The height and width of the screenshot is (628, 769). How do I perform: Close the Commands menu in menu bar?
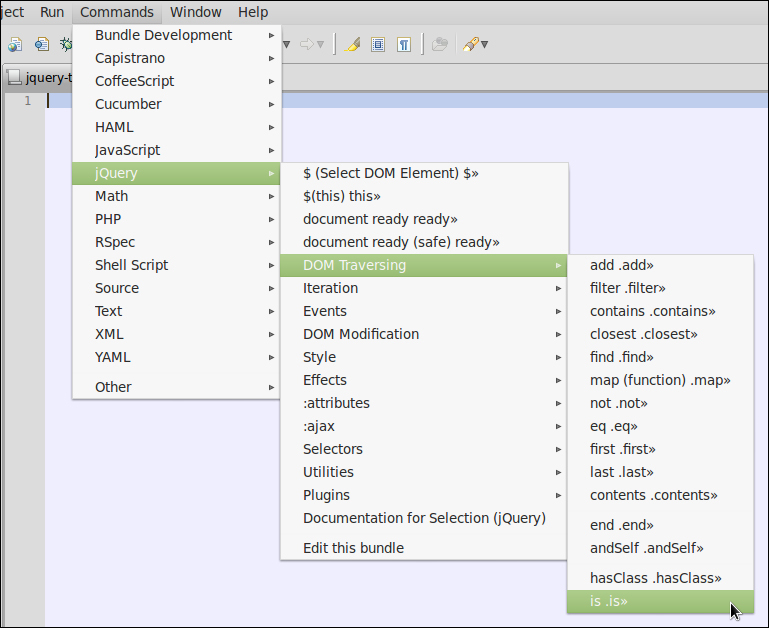coord(117,12)
